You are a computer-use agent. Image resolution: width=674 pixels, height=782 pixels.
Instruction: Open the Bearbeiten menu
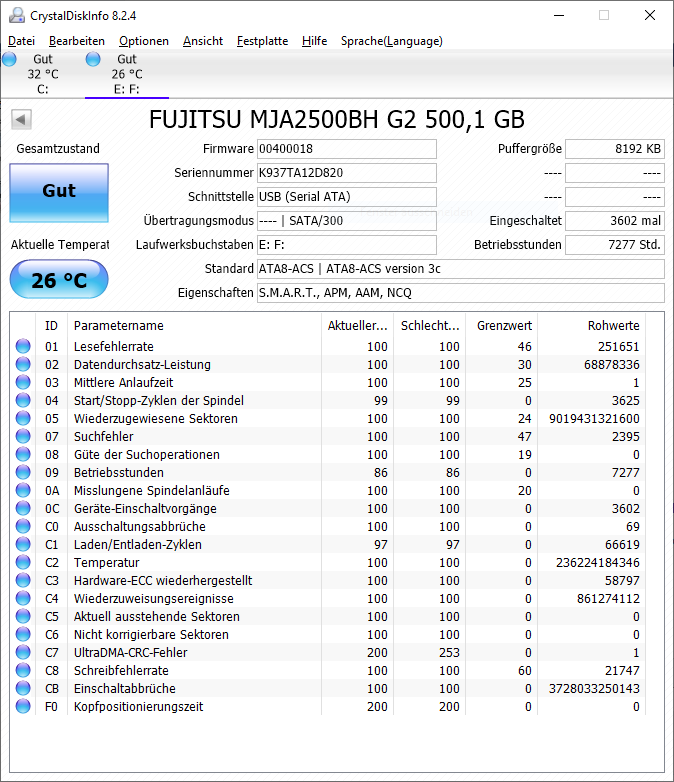tap(77, 41)
